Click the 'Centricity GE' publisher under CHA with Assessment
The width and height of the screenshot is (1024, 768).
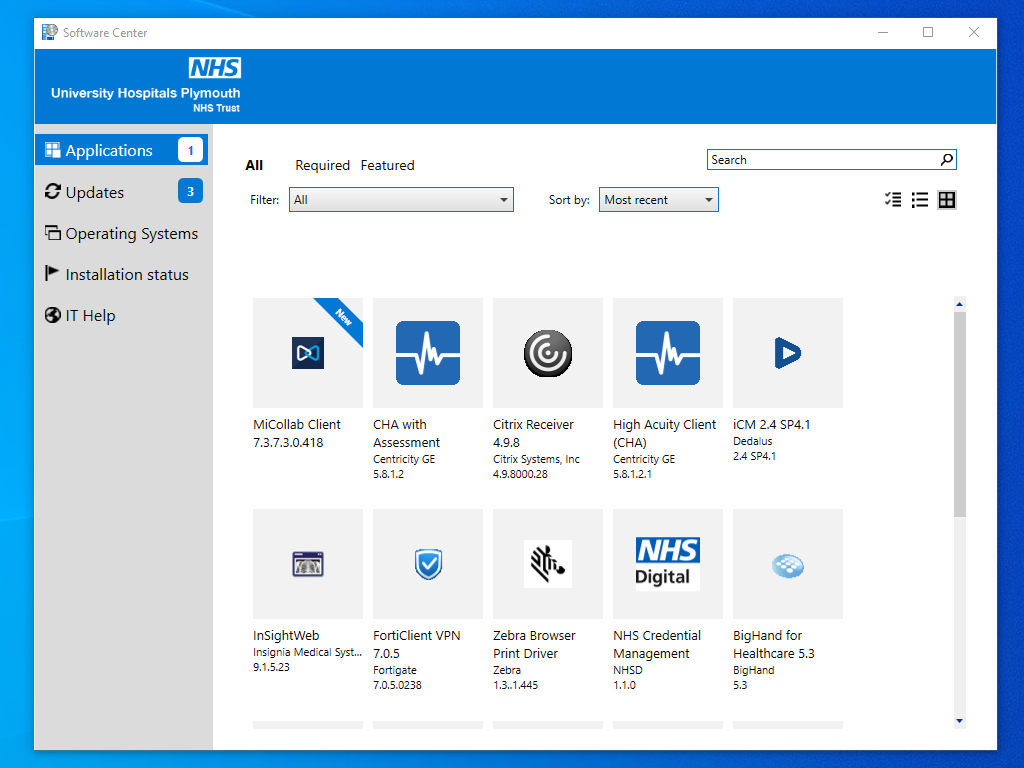pos(404,459)
